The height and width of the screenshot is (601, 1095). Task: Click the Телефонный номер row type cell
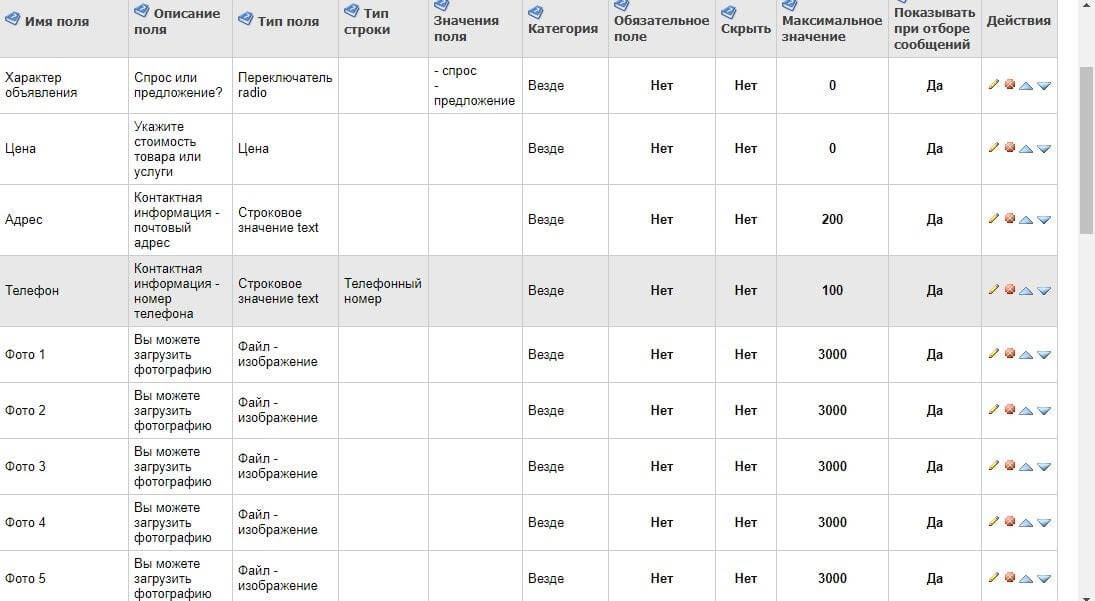pyautogui.click(x=383, y=290)
